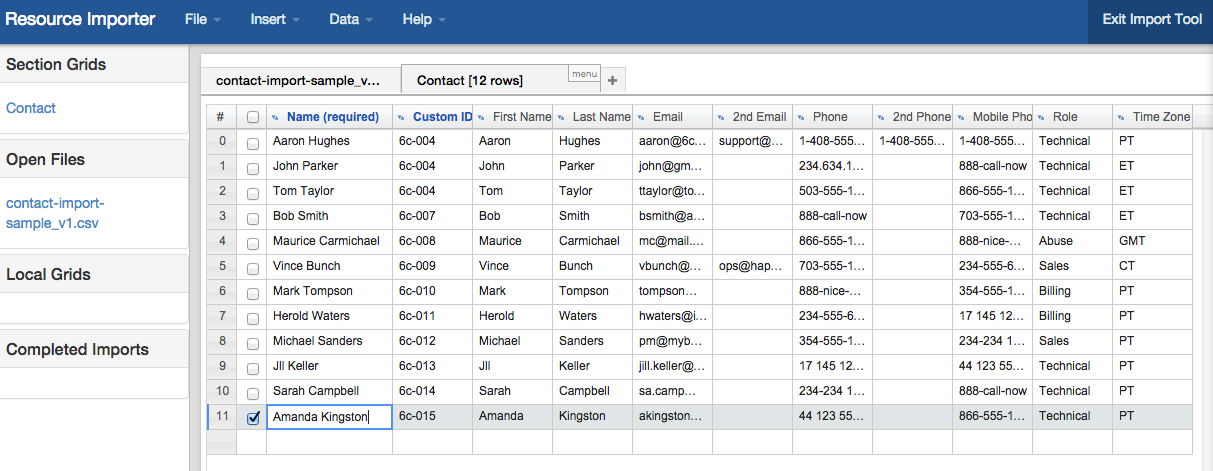1213x471 pixels.
Task: Open the File dropdown menu
Action: point(202,20)
